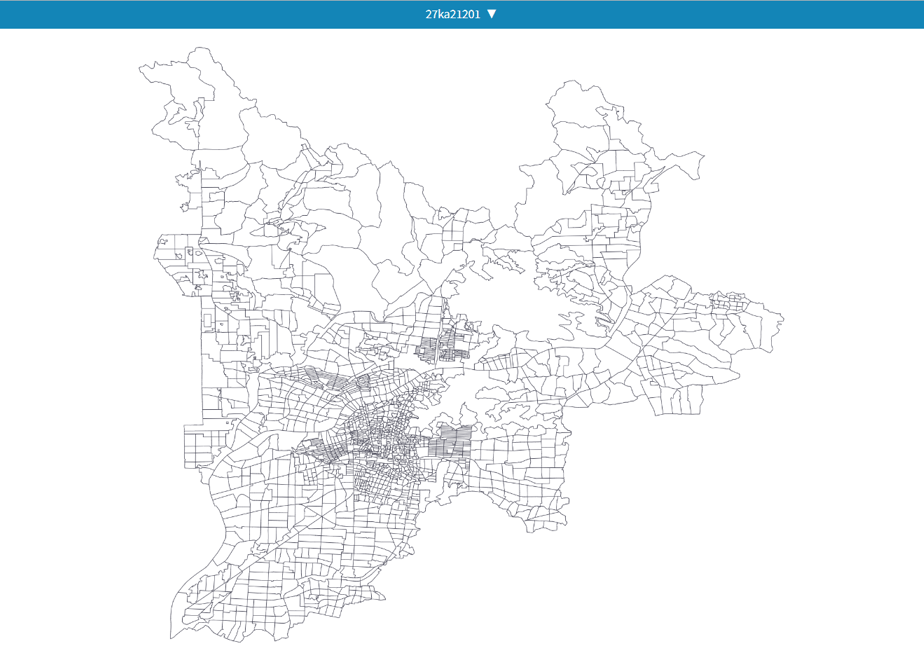
Task: Open the 27ka21201 dropdown arrow
Action: click(x=491, y=14)
